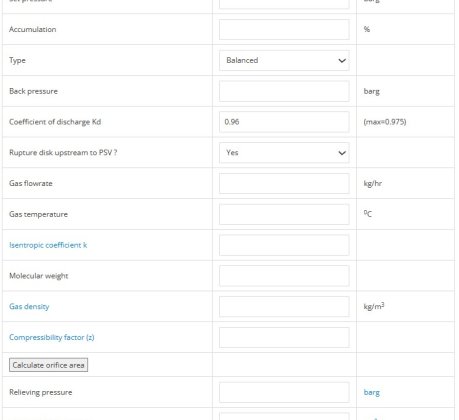Image resolution: width=459 pixels, height=420 pixels.
Task: Open the Gas density link
Action: point(29,306)
